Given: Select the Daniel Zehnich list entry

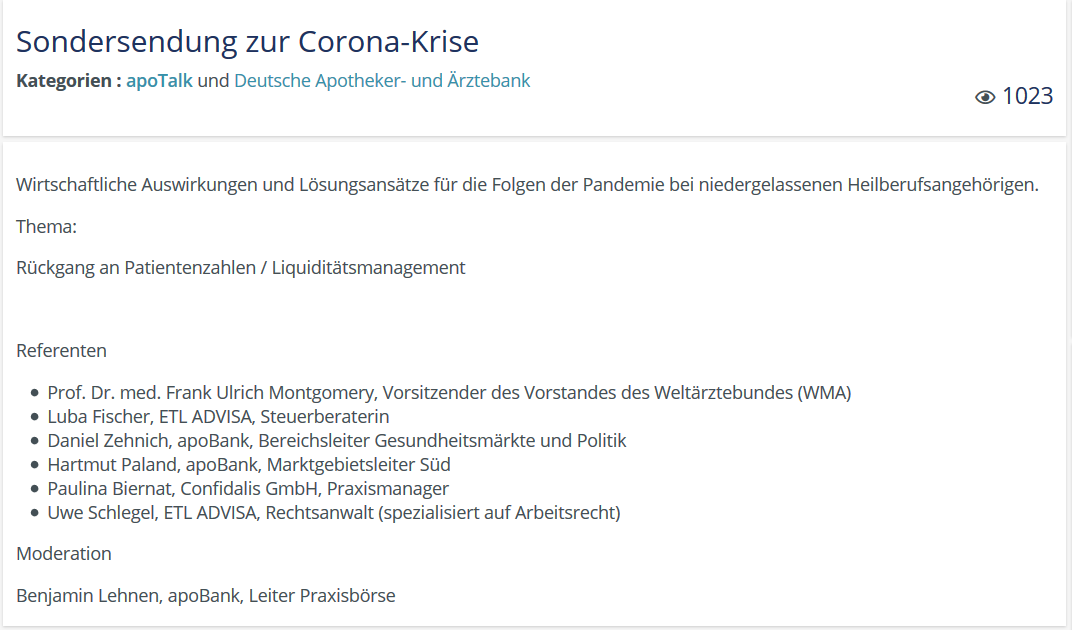Looking at the screenshot, I should 336,441.
